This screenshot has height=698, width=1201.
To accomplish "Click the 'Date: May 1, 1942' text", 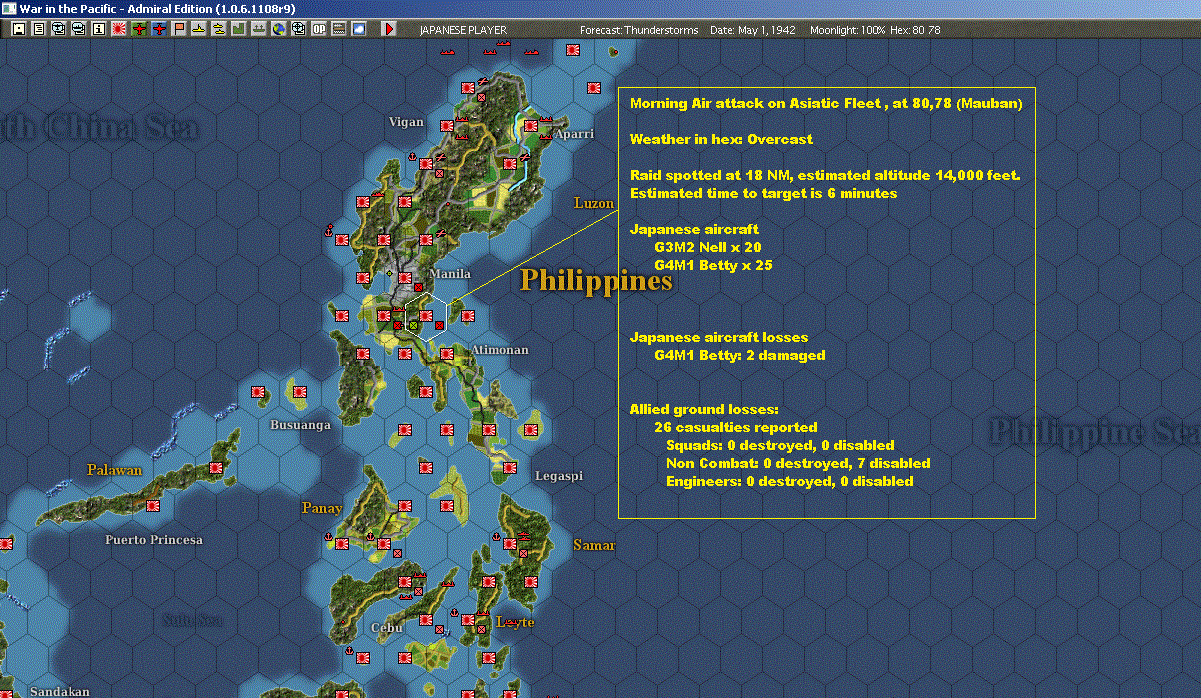I will 753,30.
